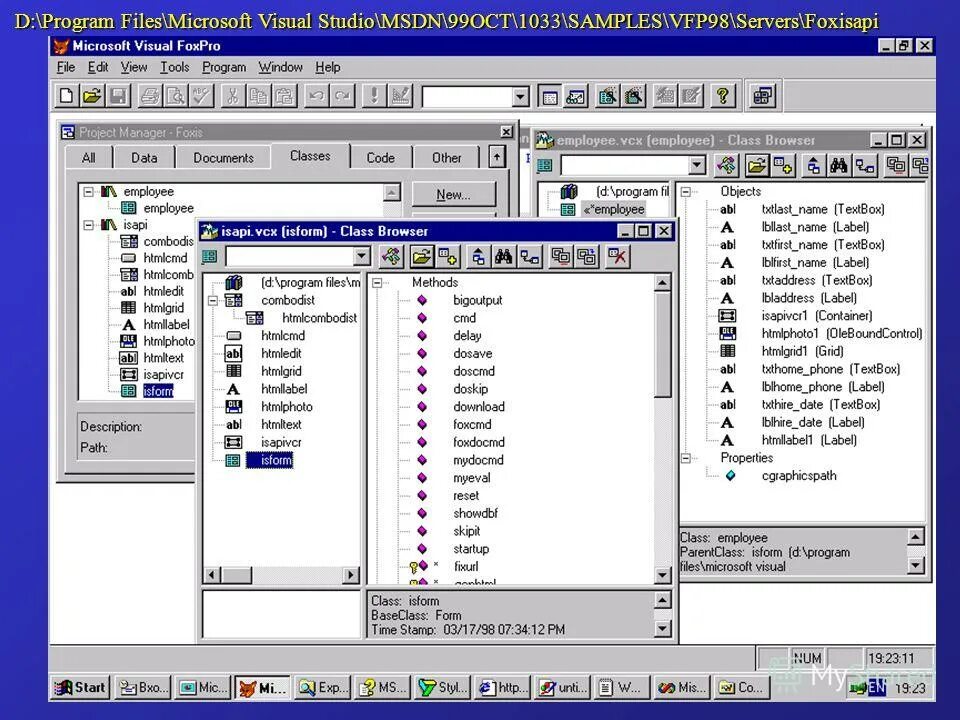Switch to the http... browser taskbar button
The width and height of the screenshot is (960, 720).
pyautogui.click(x=503, y=688)
